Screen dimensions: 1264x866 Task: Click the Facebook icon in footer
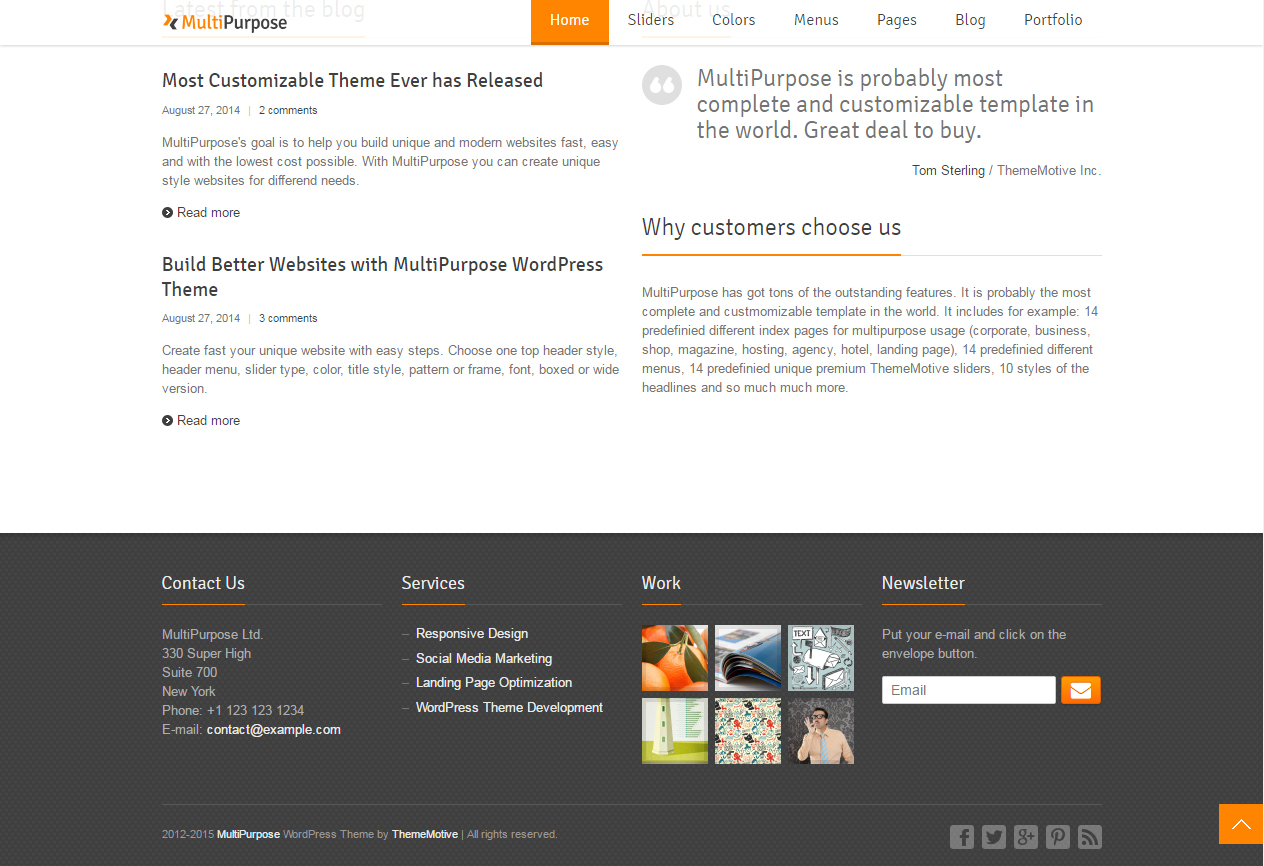point(962,837)
